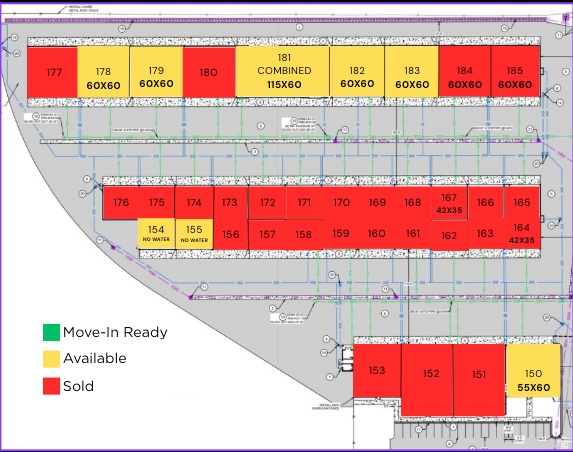Select unit 168 block
Image resolution: width=573 pixels, height=452 pixels.
[413, 203]
